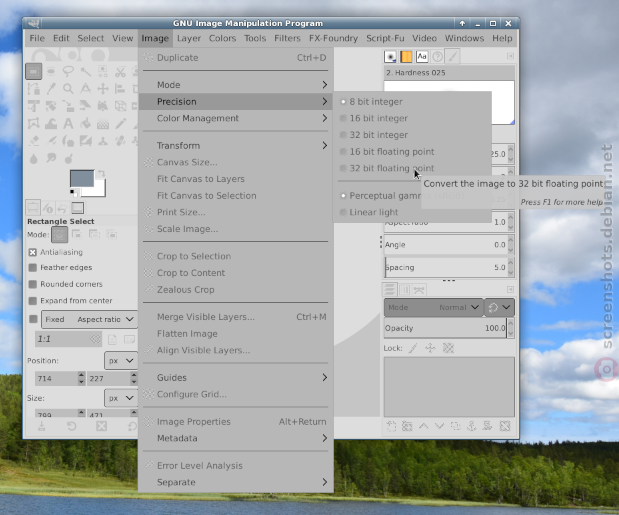Toggle Antialiasing checkbox

click(x=33, y=252)
